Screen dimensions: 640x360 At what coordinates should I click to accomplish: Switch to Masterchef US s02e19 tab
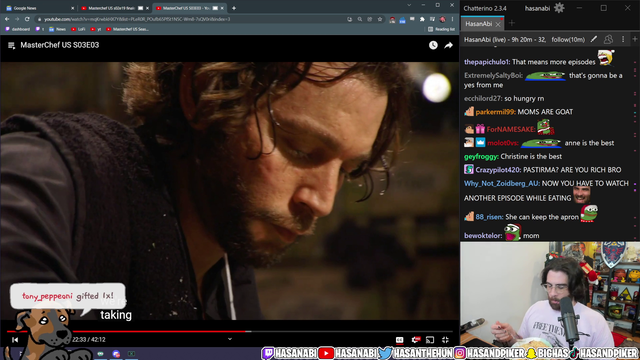[113, 8]
